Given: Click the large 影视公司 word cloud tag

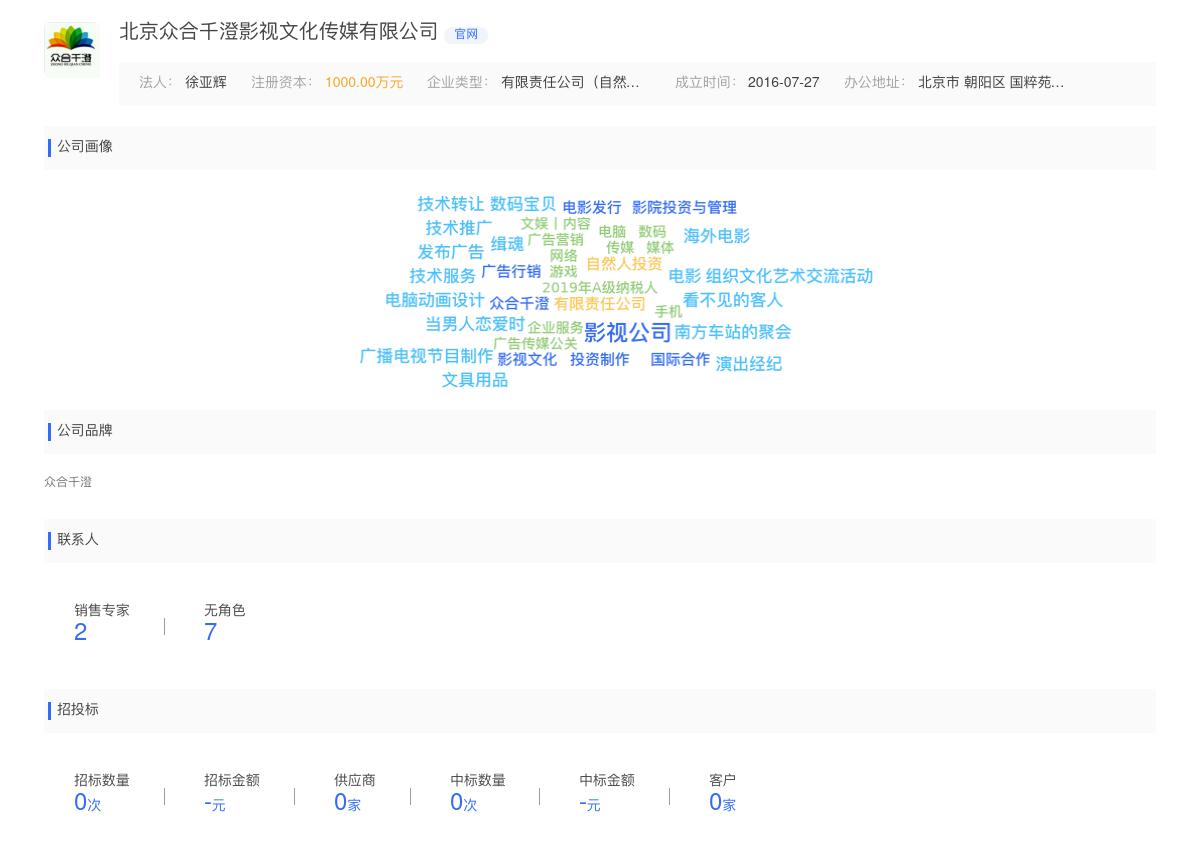Looking at the screenshot, I should pos(628,332).
